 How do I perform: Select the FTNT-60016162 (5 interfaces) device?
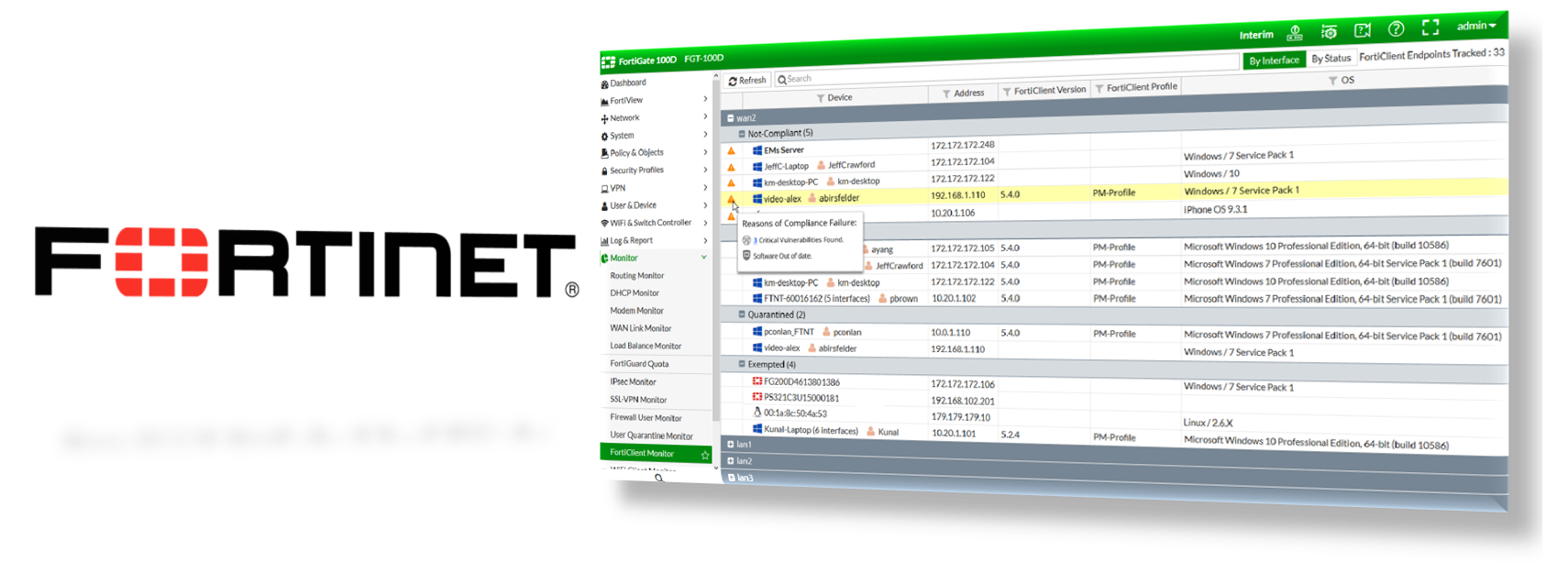click(816, 299)
